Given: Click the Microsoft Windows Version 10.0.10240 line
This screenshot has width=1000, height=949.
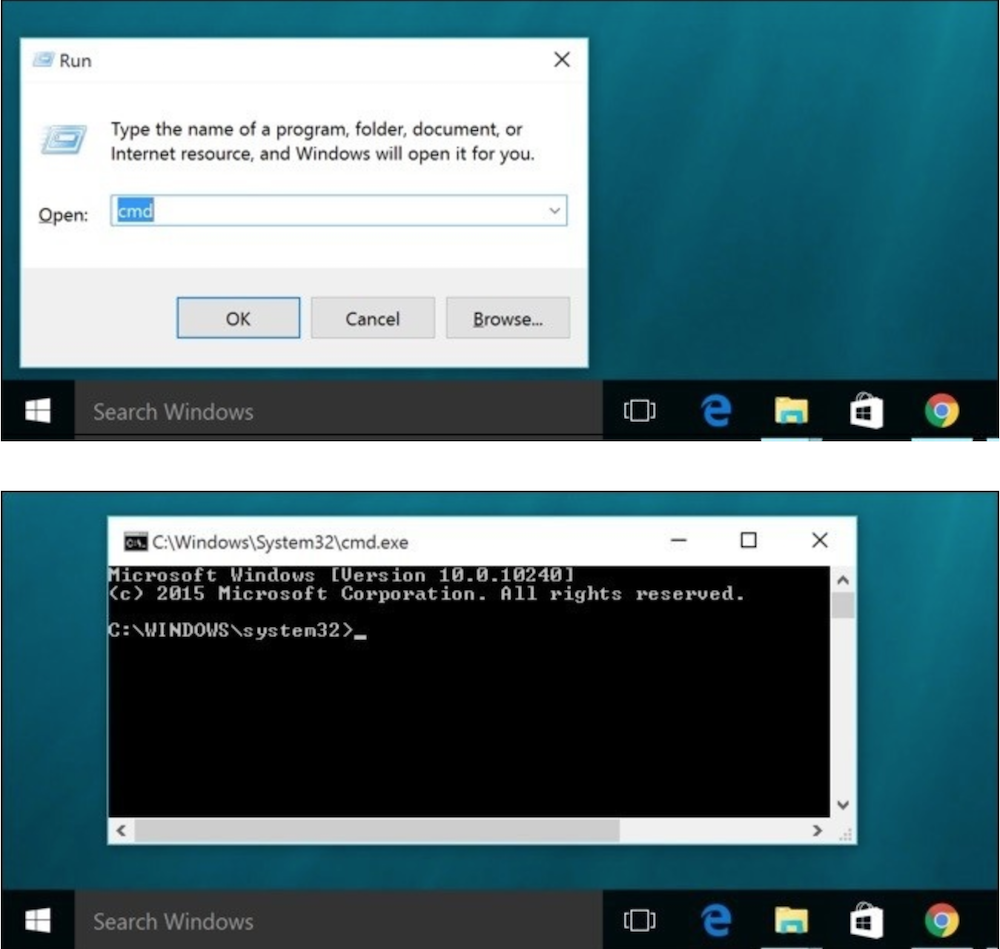Looking at the screenshot, I should (x=341, y=575).
